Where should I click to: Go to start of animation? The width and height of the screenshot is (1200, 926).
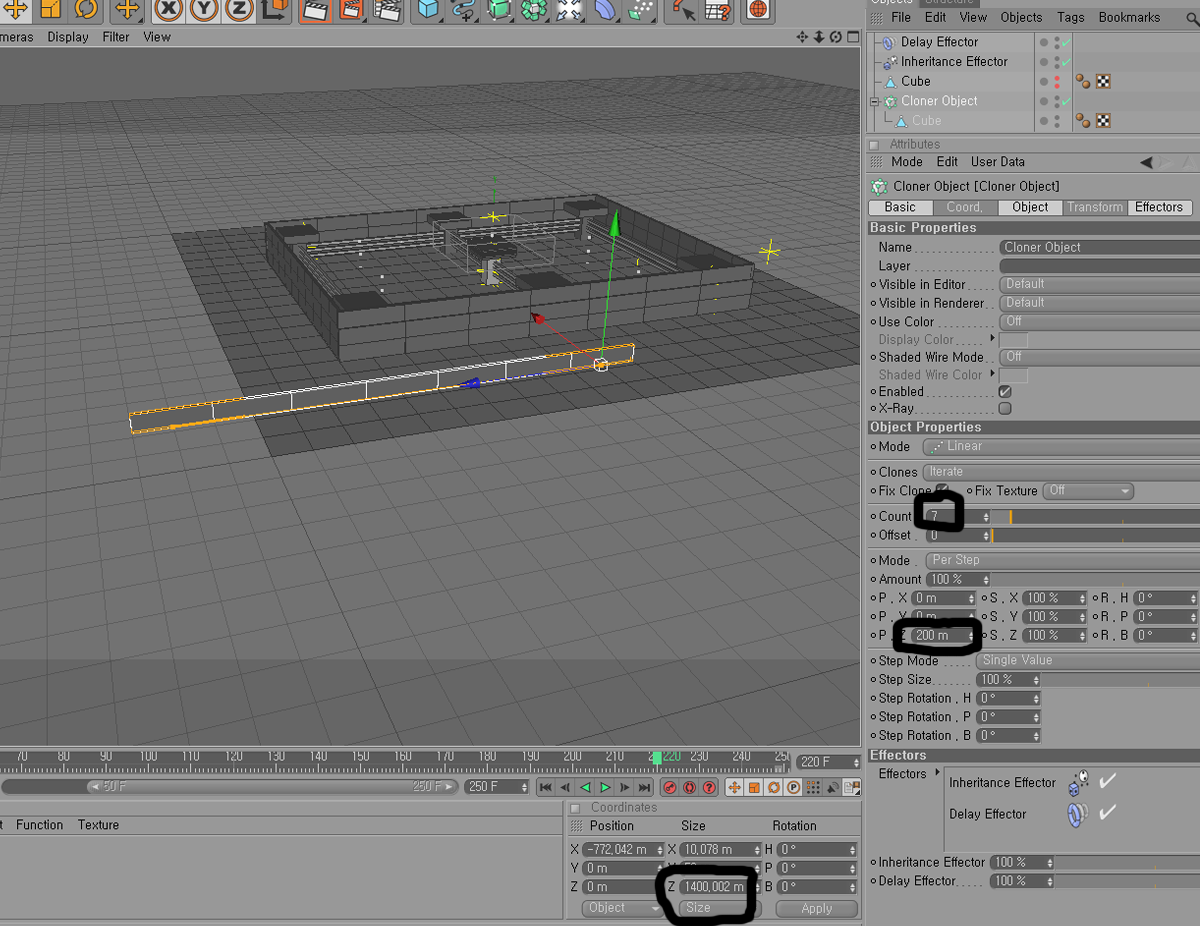(546, 788)
